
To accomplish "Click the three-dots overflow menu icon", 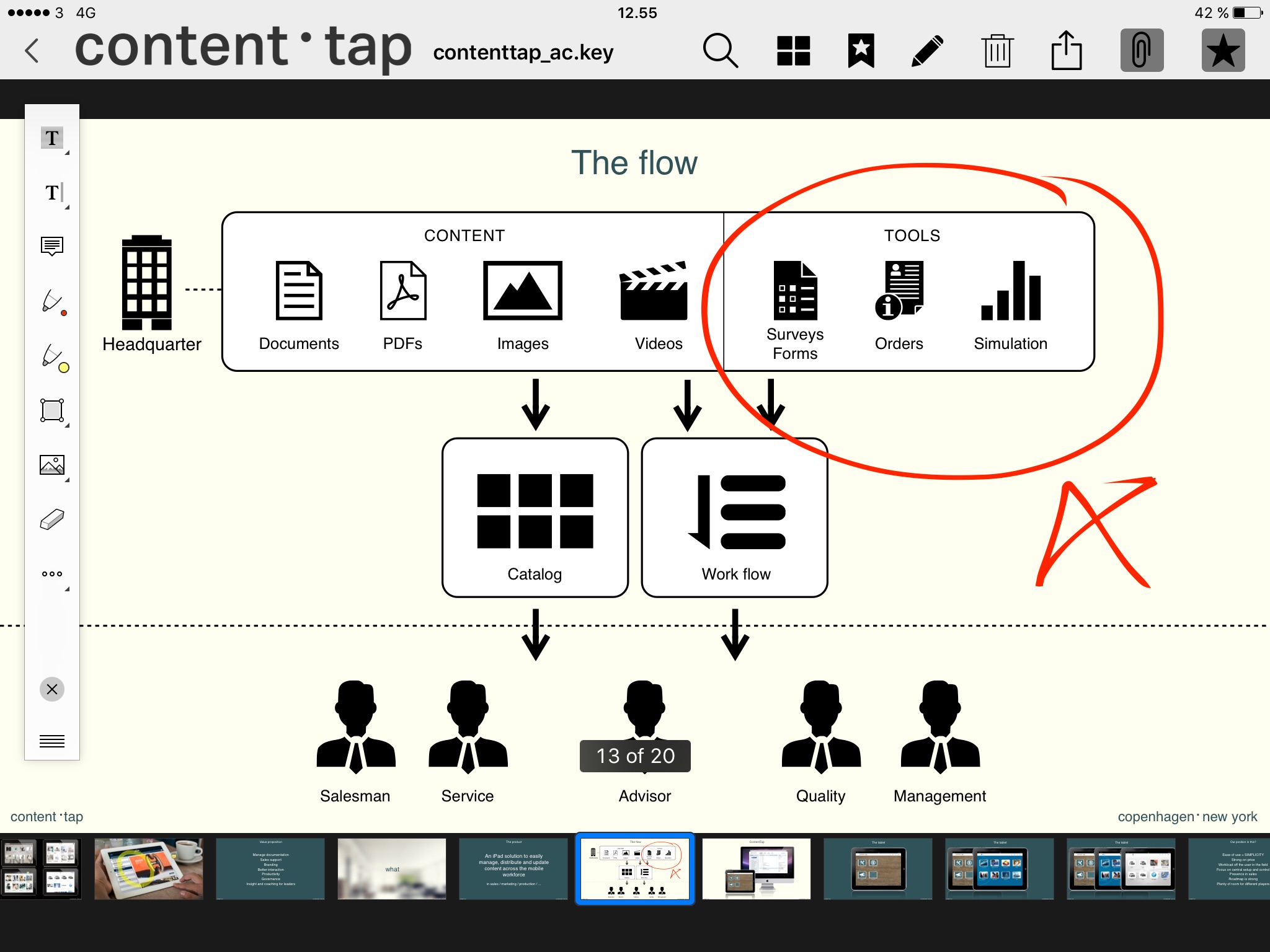I will pos(52,572).
